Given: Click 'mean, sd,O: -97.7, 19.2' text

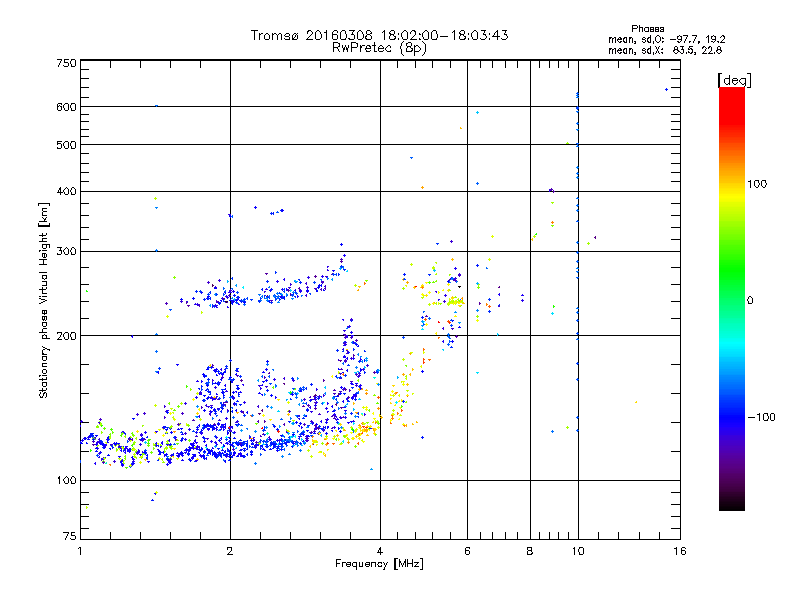Looking at the screenshot, I should [666, 39].
